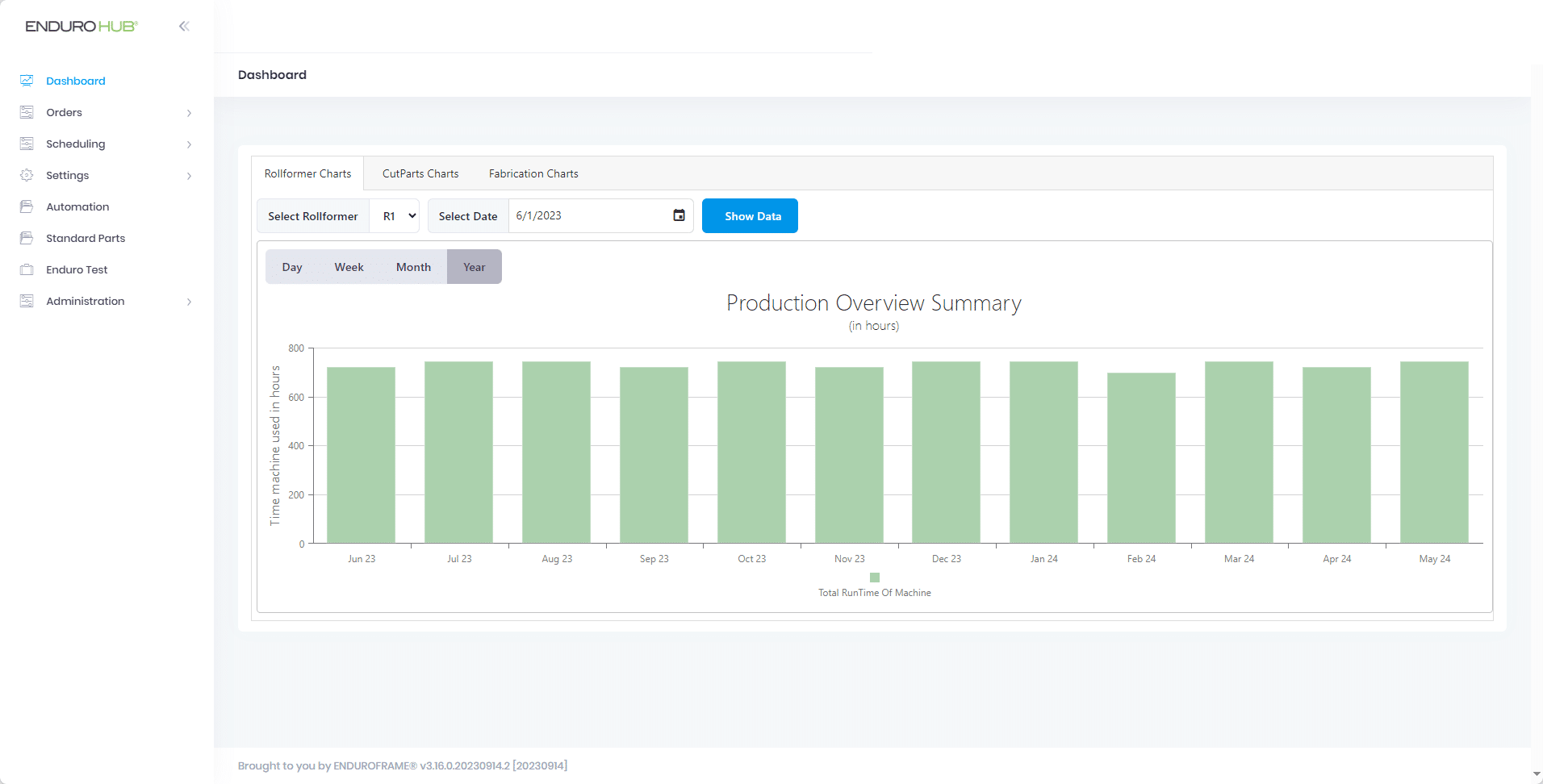Open the calendar date picker icon

[x=679, y=215]
